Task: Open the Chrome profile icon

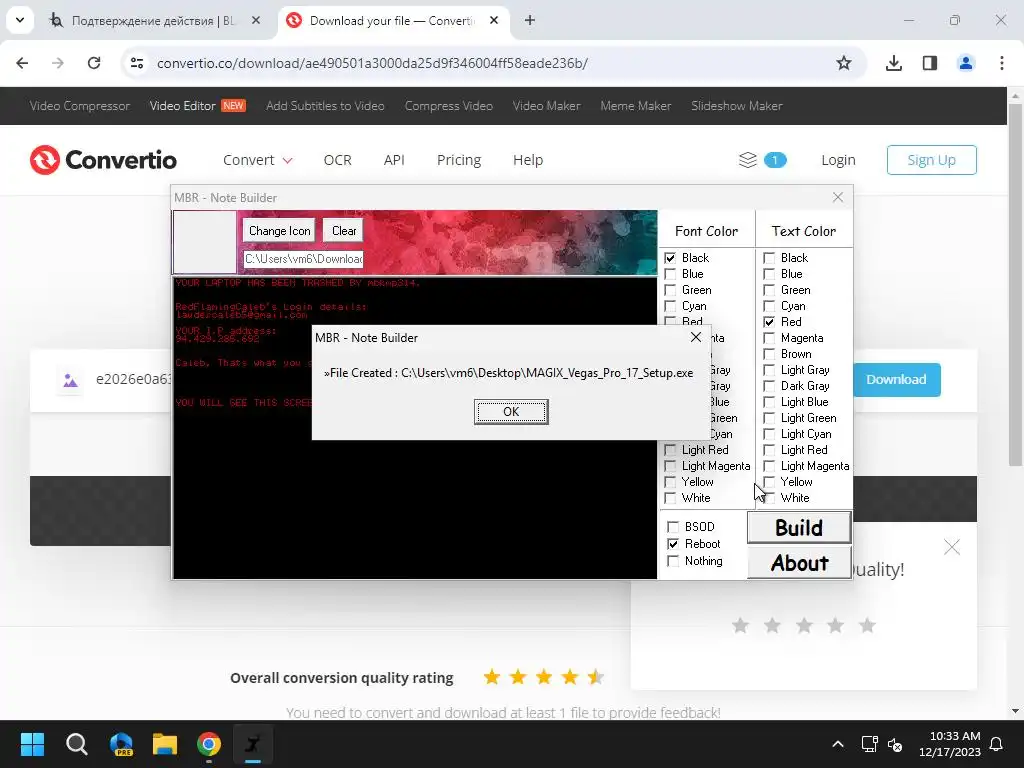Action: tap(966, 63)
